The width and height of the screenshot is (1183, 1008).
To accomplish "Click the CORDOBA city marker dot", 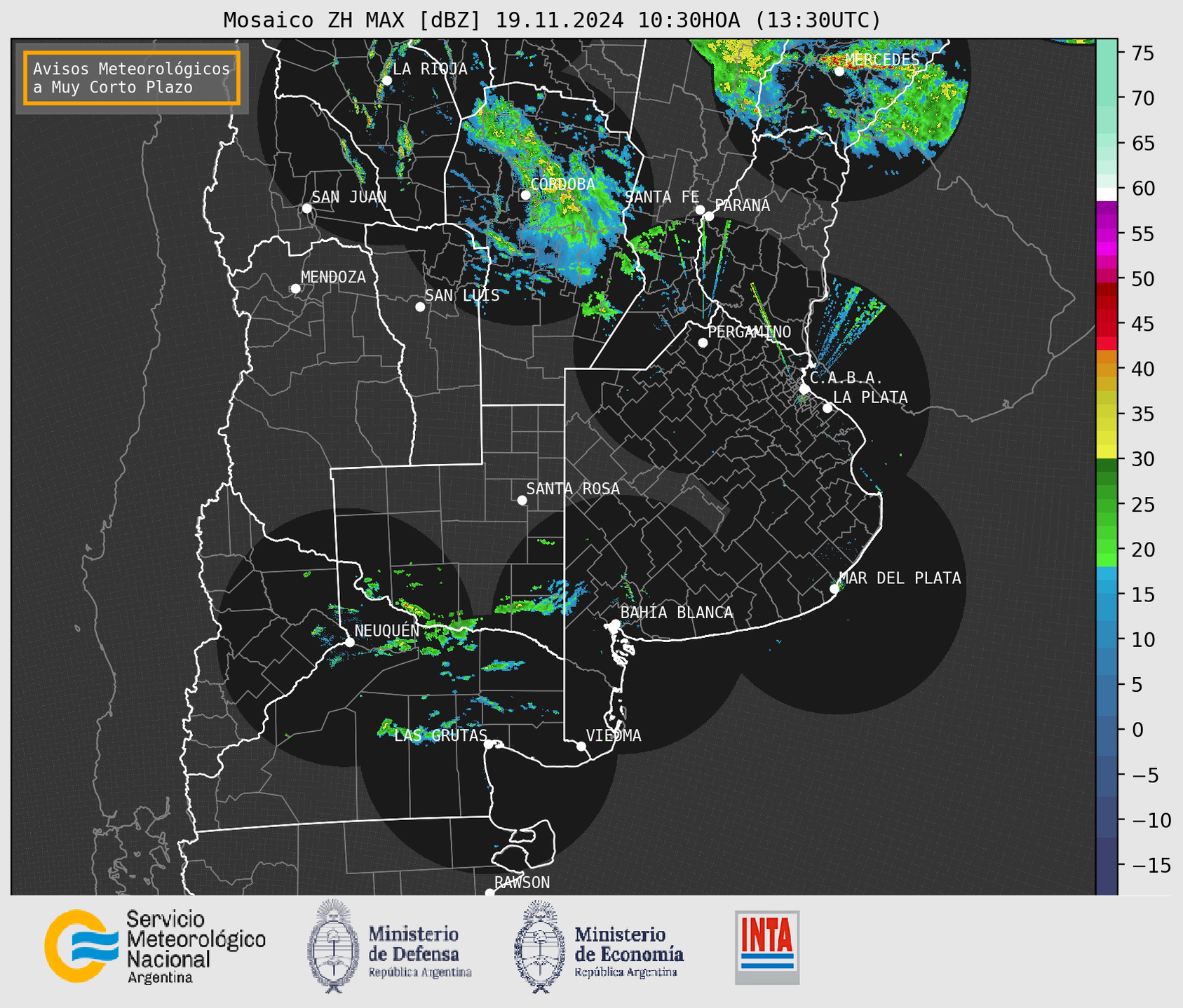I will (525, 195).
